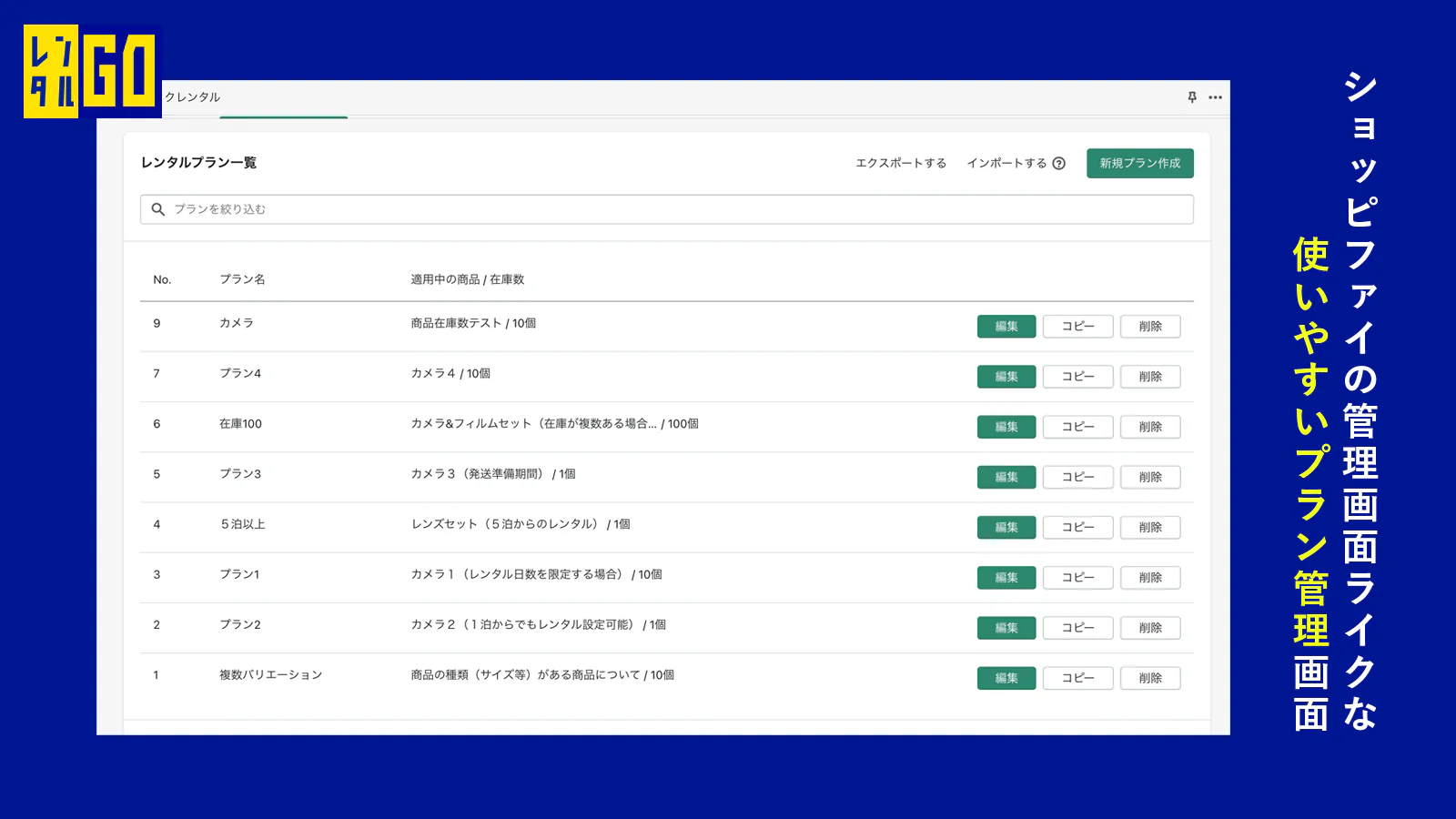
Task: Copy the 5泊以上 plan
Action: click(1077, 528)
